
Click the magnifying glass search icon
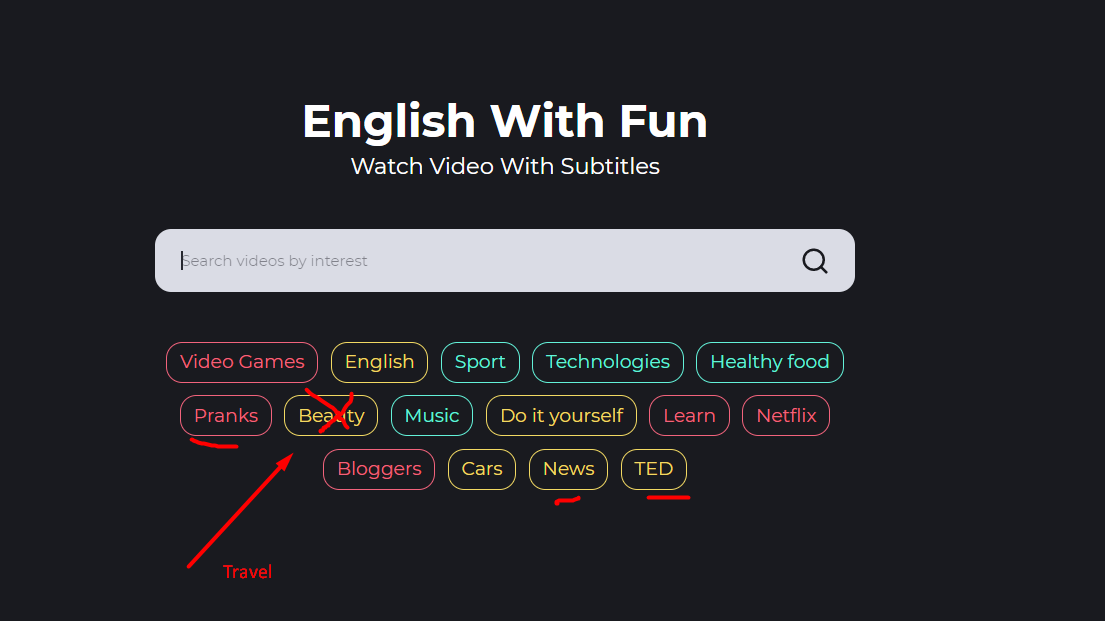815,261
